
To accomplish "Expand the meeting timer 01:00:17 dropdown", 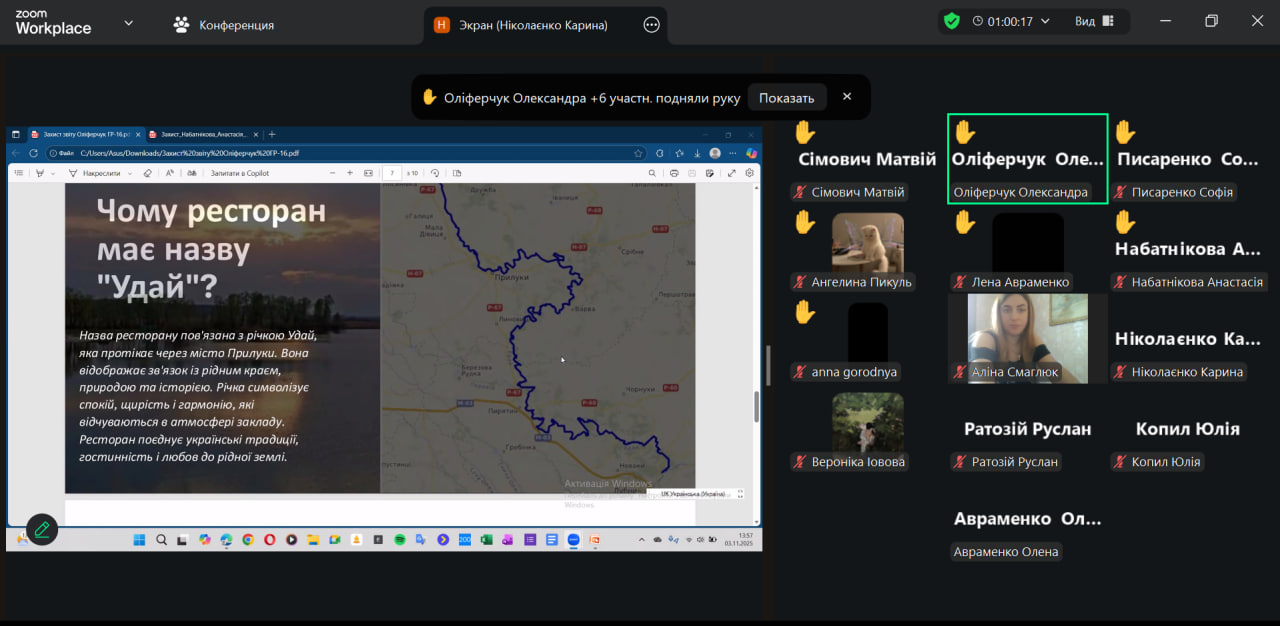I will [1045, 21].
